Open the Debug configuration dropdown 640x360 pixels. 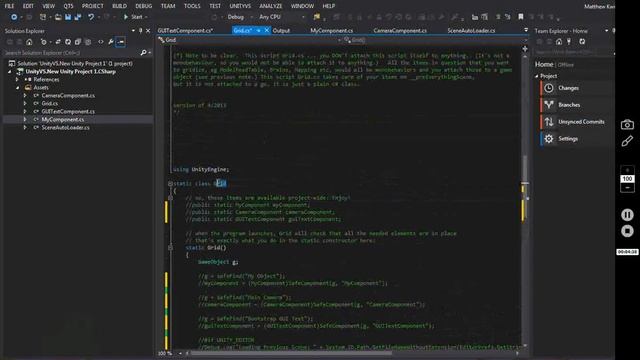251,17
